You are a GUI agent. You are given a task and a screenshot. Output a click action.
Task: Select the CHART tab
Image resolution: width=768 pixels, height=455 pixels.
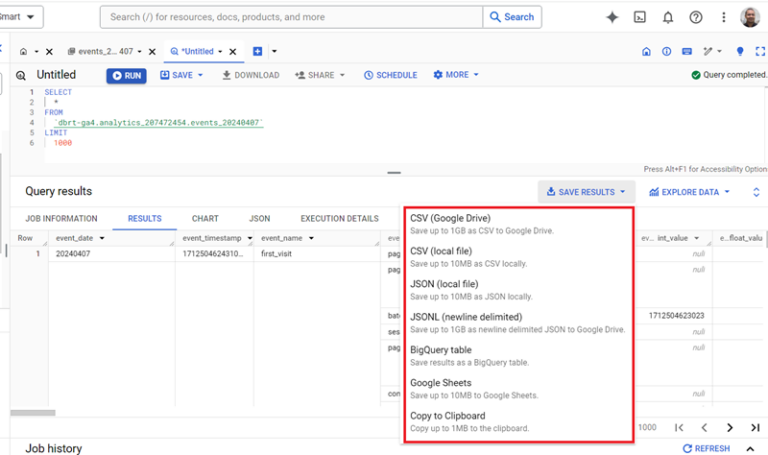point(205,218)
